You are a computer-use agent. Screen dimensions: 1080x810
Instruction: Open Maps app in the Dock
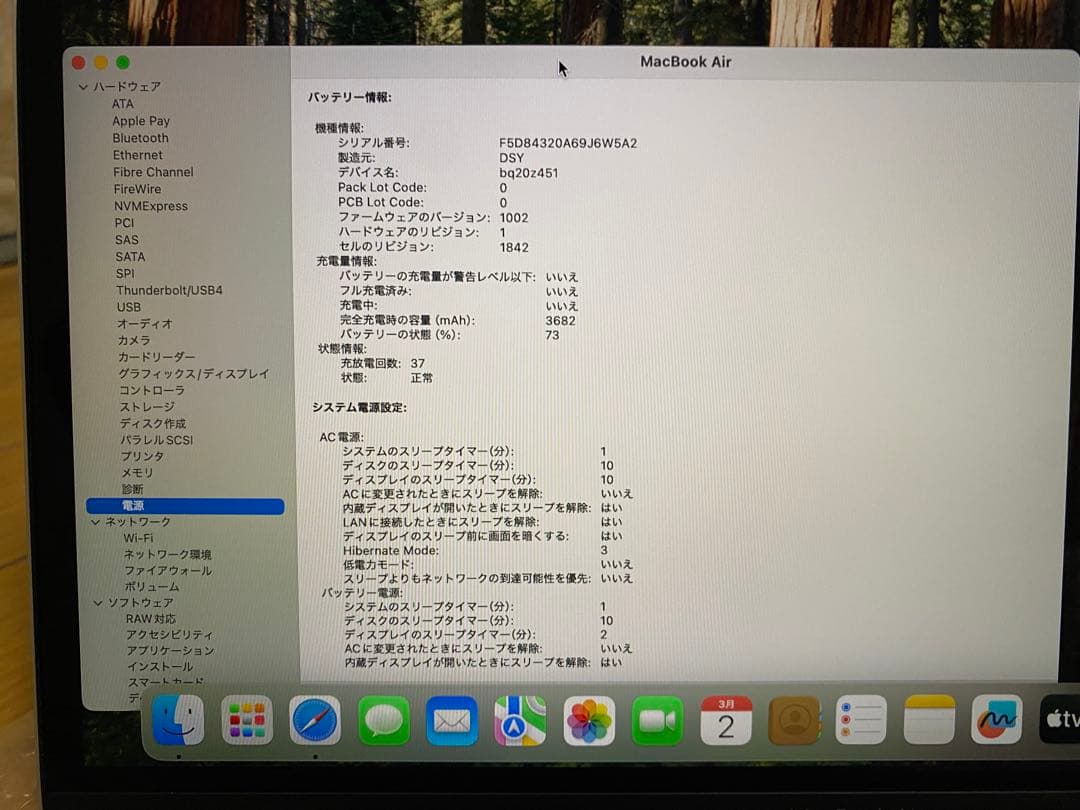click(520, 721)
